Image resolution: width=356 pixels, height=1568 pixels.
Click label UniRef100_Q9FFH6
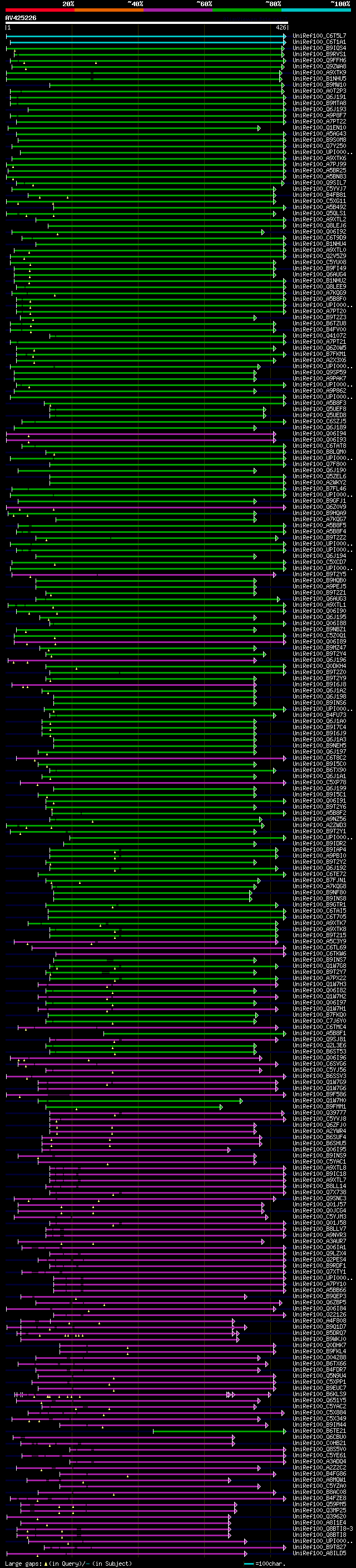tap(319, 60)
